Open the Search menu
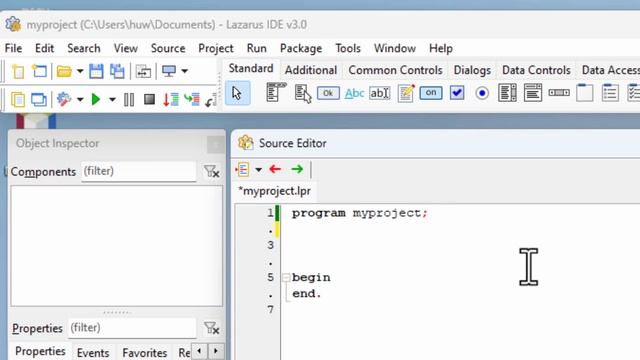Screen dimensions: 640x360 click(x=84, y=48)
